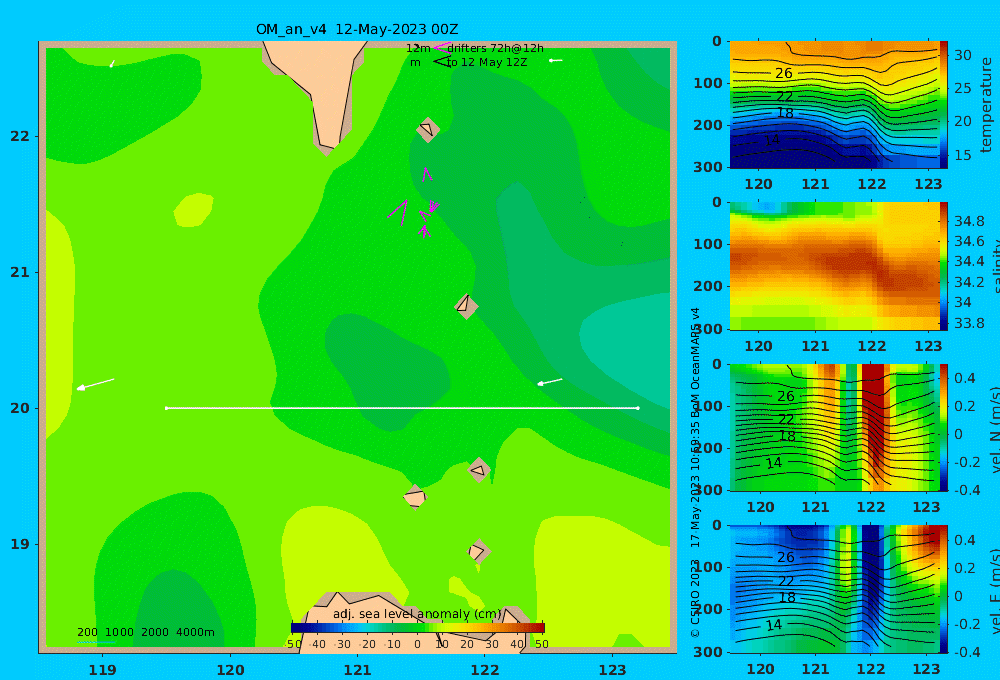
Task: Click the largest magenta drifter track on the map
Action: click(399, 212)
